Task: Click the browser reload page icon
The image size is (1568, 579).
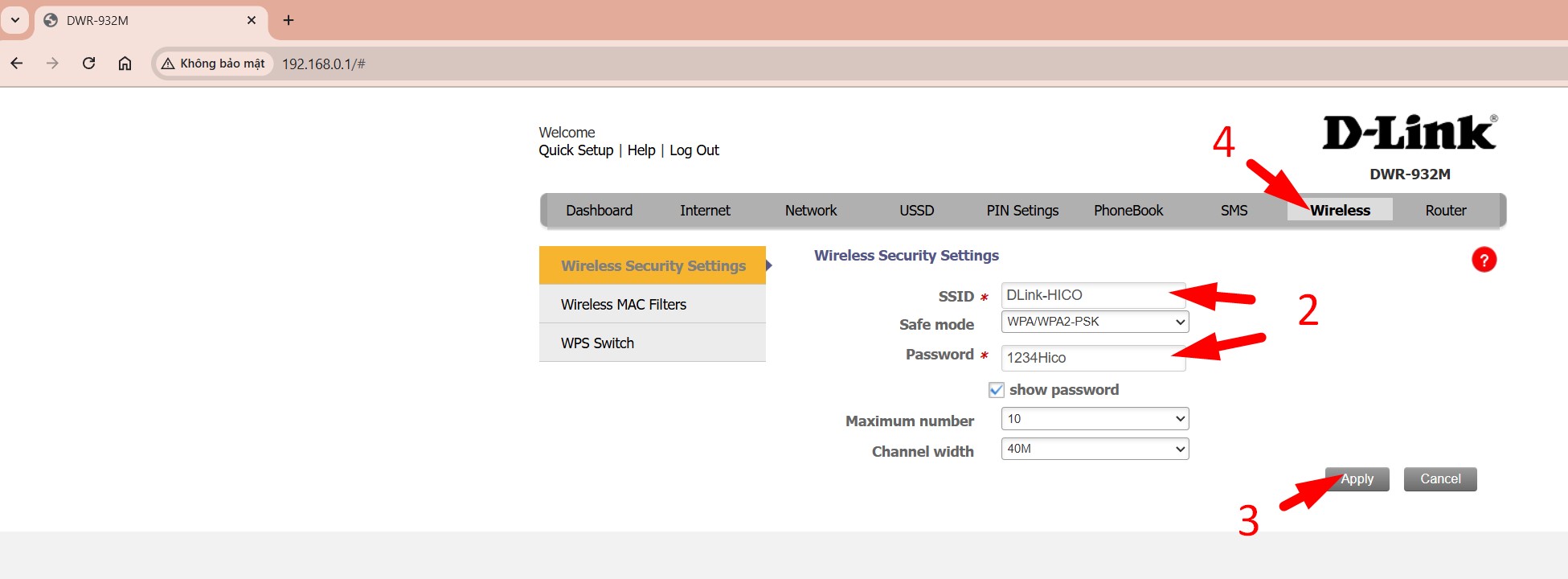Action: [89, 64]
